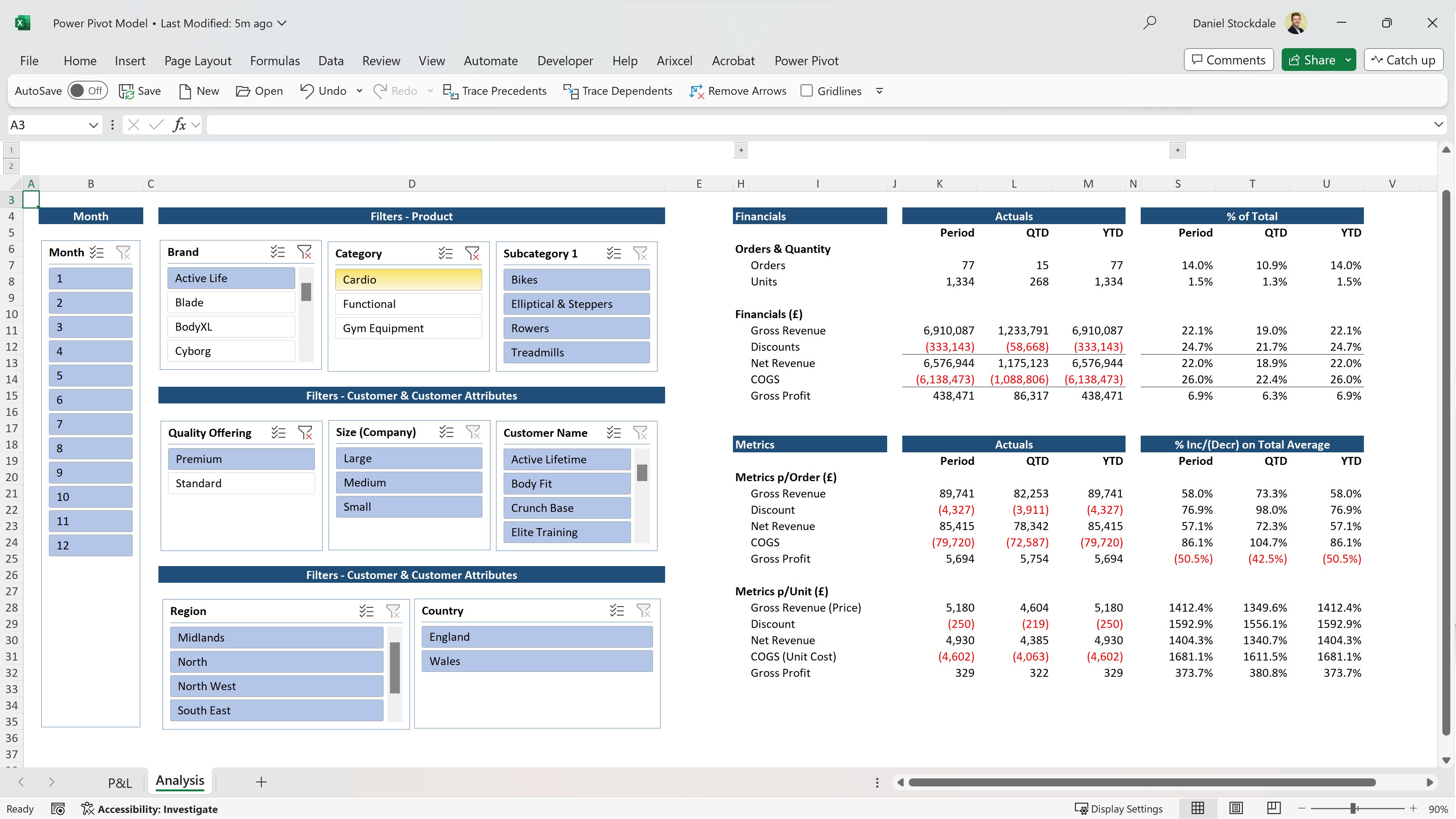The width and height of the screenshot is (1456, 819).
Task: Clear the Brand slicer filter
Action: pos(305,252)
